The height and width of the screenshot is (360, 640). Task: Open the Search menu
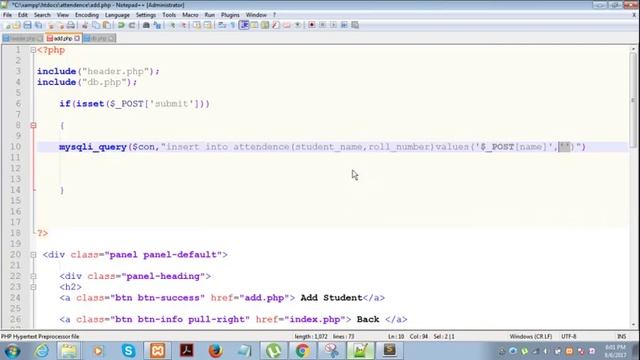[42, 15]
